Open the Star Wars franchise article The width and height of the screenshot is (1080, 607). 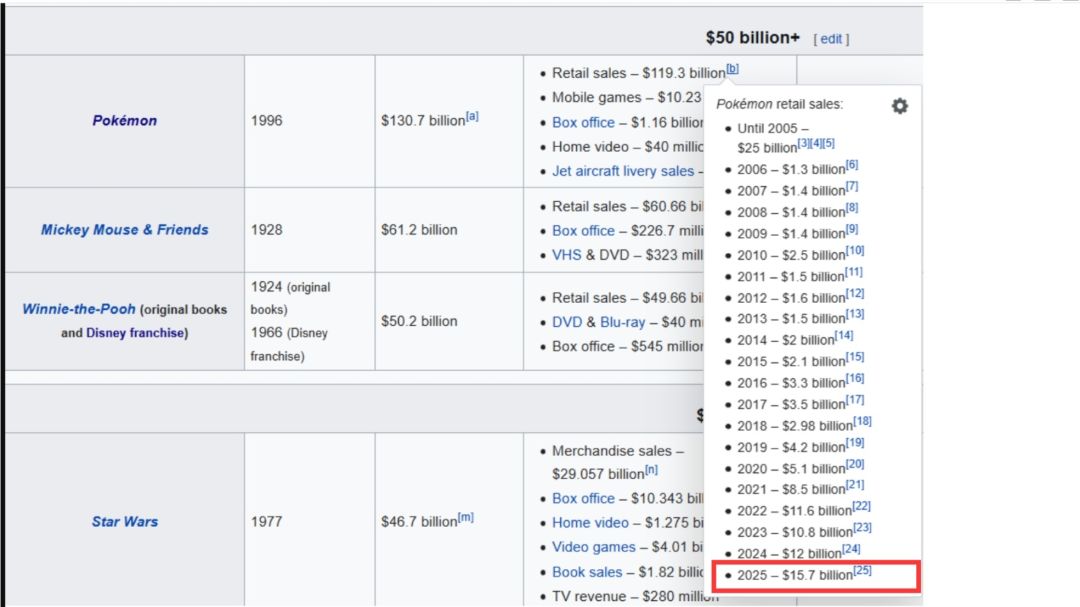pos(125,522)
